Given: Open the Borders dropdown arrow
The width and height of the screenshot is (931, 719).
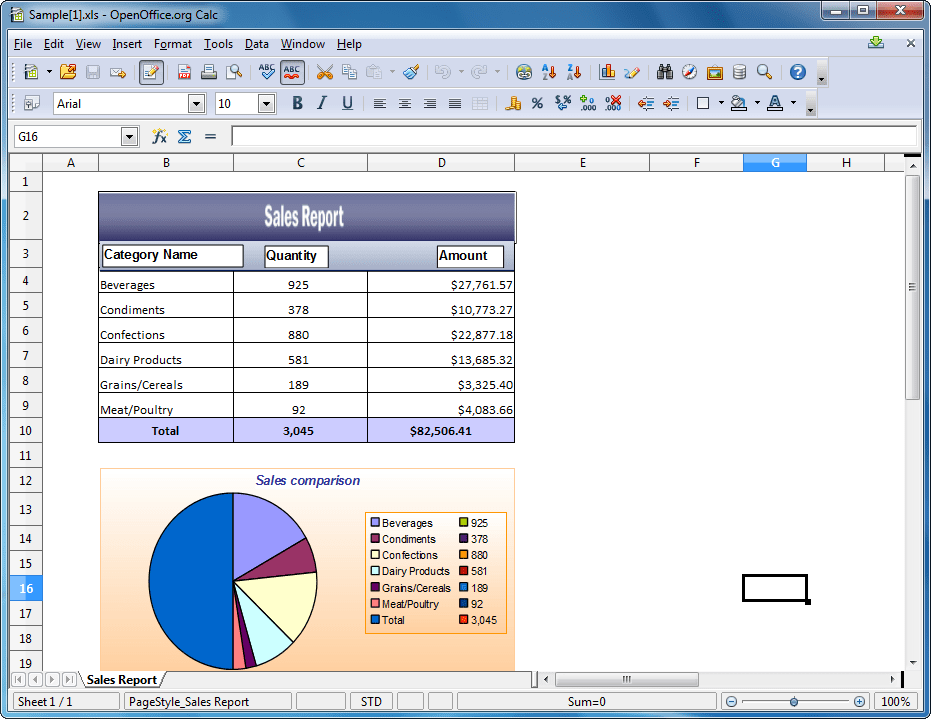Looking at the screenshot, I should click(721, 103).
